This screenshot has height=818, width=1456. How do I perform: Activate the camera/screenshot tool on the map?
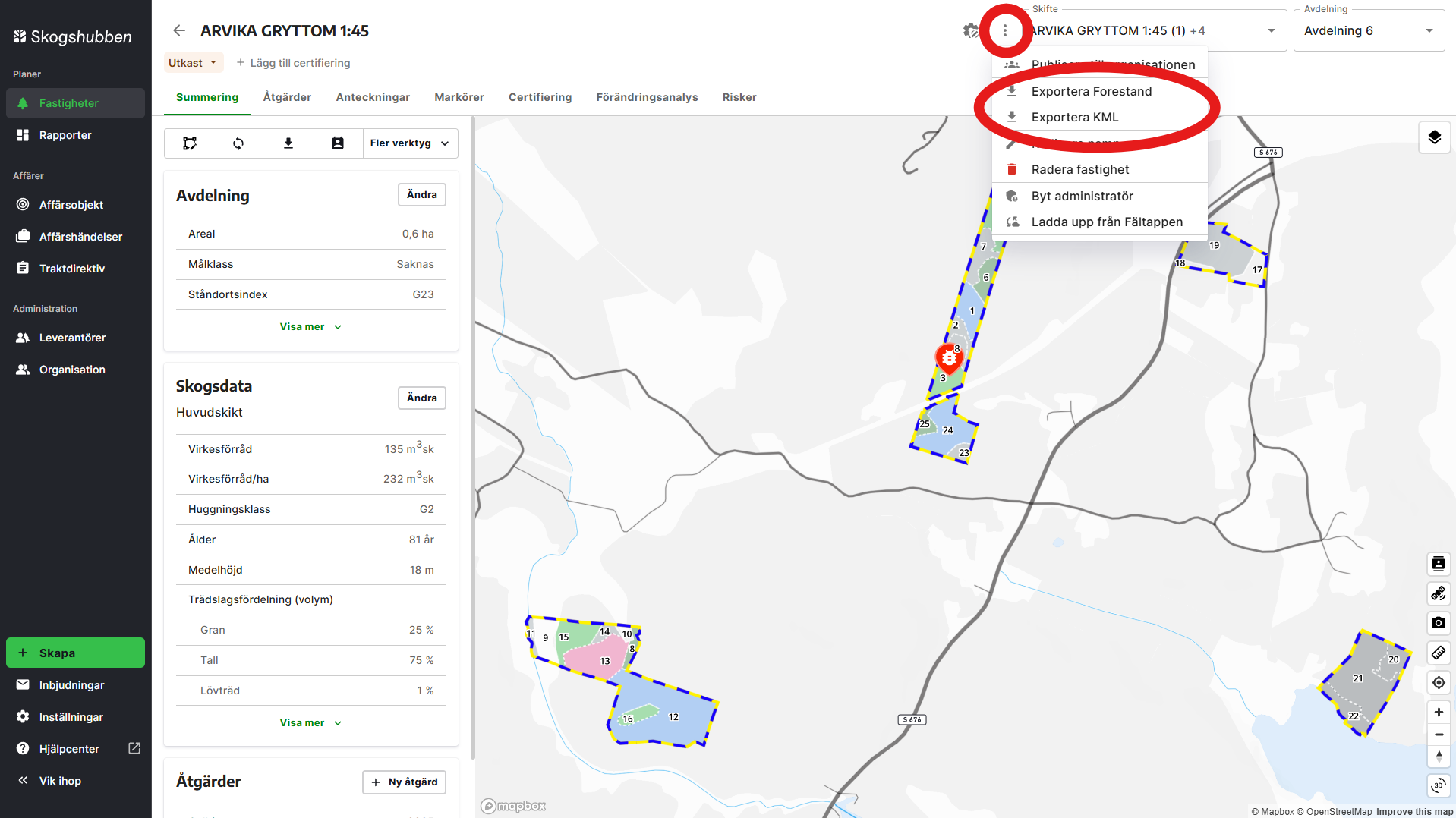click(x=1438, y=623)
